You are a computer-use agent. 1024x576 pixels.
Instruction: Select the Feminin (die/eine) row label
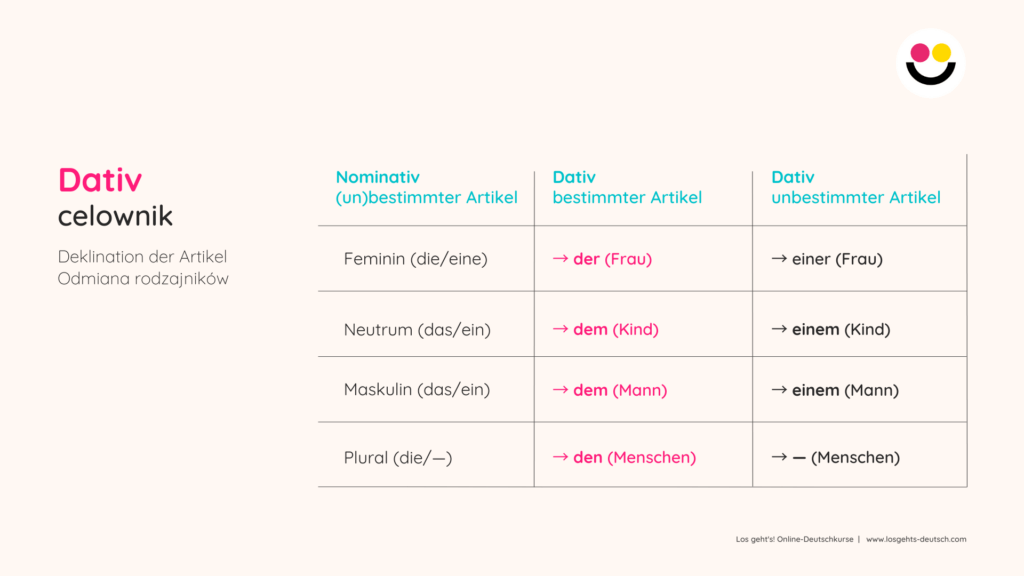coord(415,259)
